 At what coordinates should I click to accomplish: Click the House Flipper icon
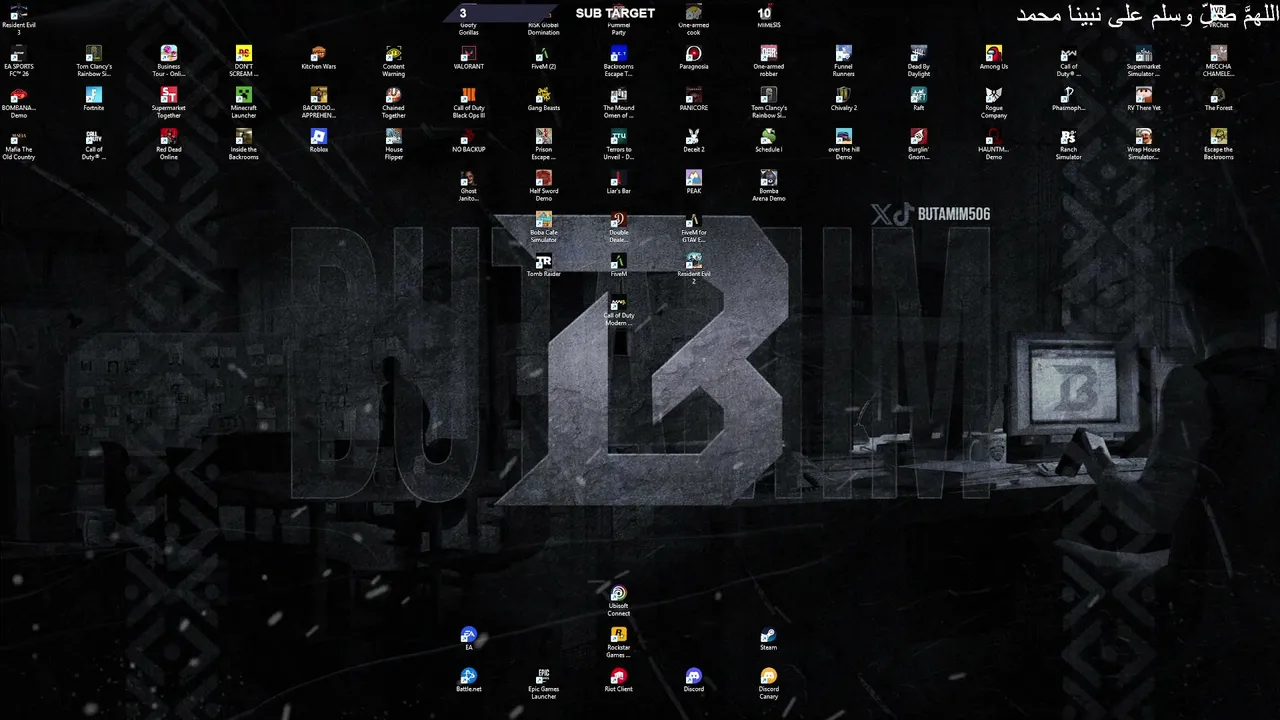point(394,145)
